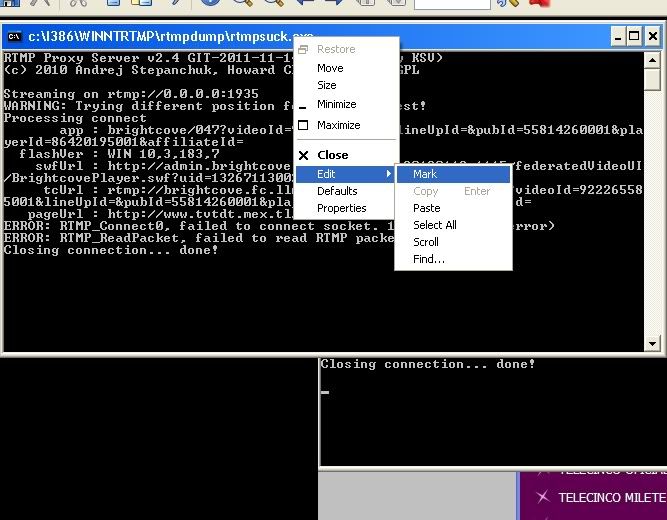This screenshot has width=667, height=520.
Task: Select Move in the system menu
Action: pyautogui.click(x=330, y=68)
